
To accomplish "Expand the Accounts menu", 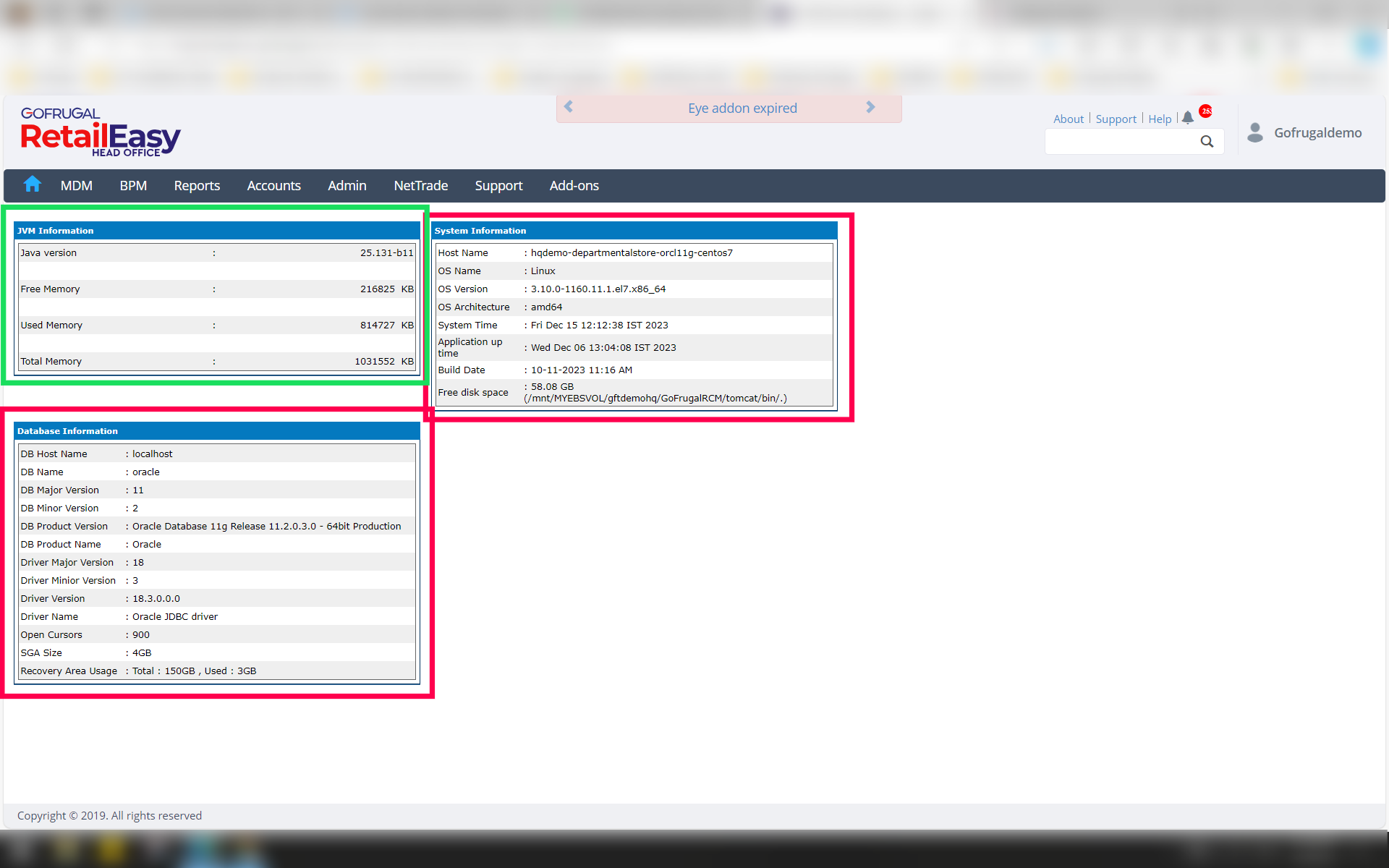I will point(273,186).
